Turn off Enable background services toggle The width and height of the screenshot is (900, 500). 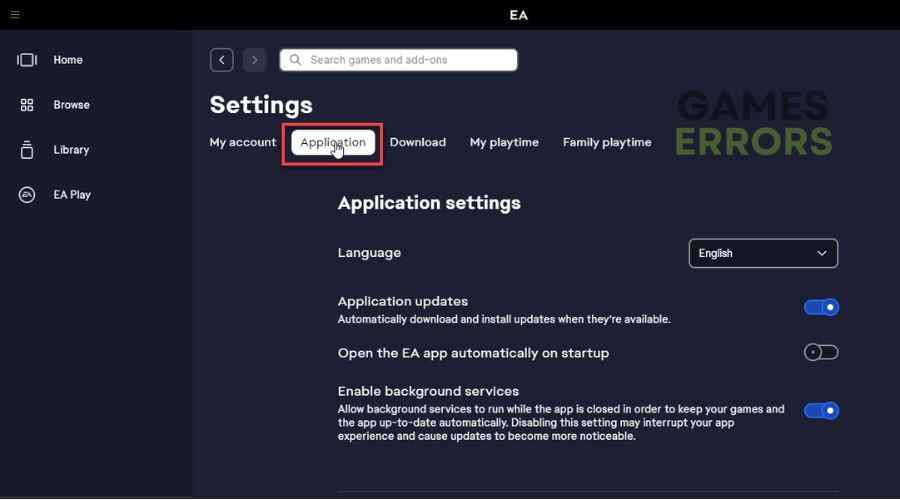(821, 410)
